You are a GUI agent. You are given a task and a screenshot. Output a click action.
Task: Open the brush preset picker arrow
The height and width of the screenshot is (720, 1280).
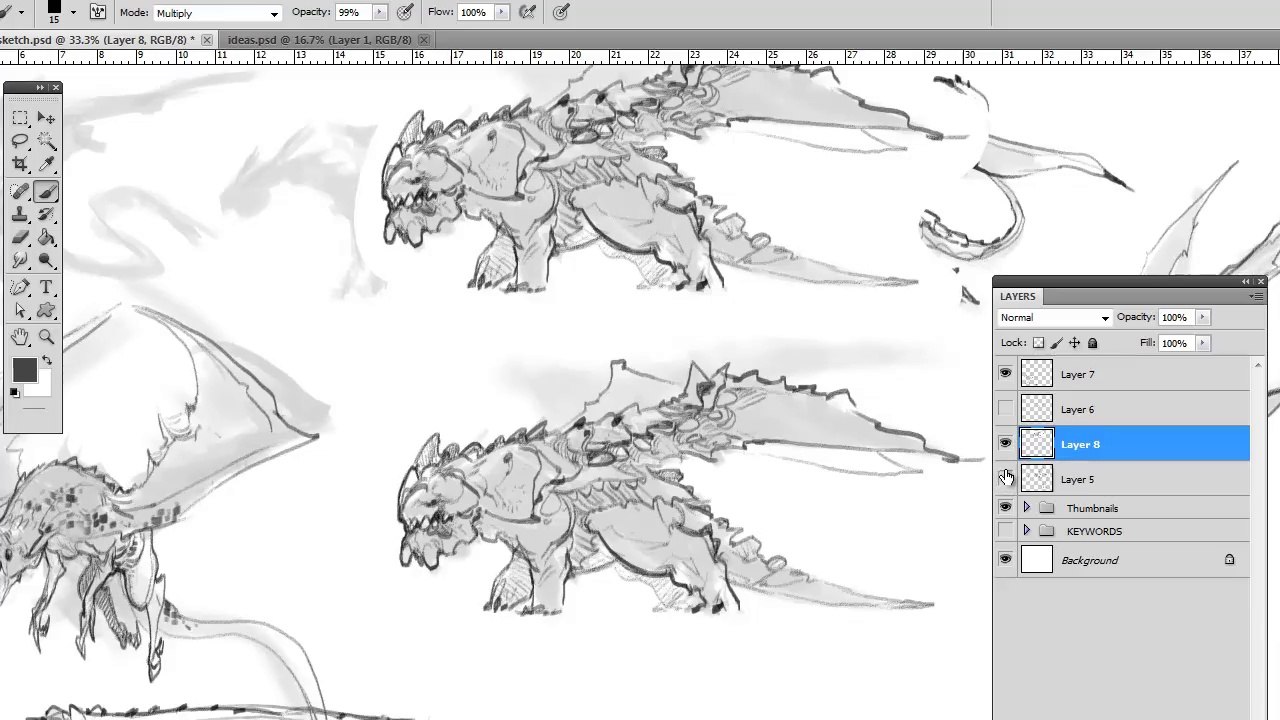(73, 13)
